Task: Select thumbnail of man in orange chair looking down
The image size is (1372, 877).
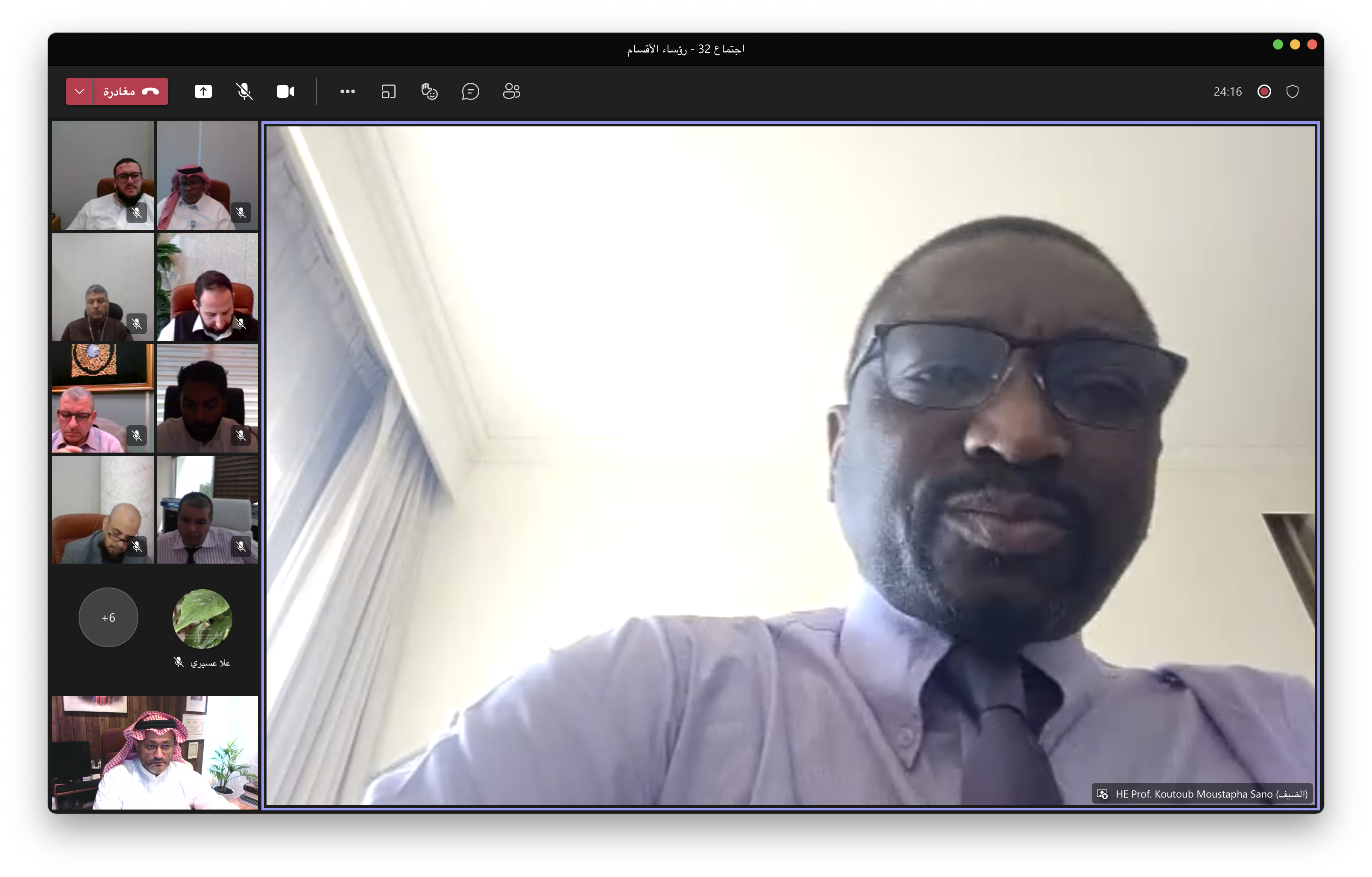Action: [208, 287]
